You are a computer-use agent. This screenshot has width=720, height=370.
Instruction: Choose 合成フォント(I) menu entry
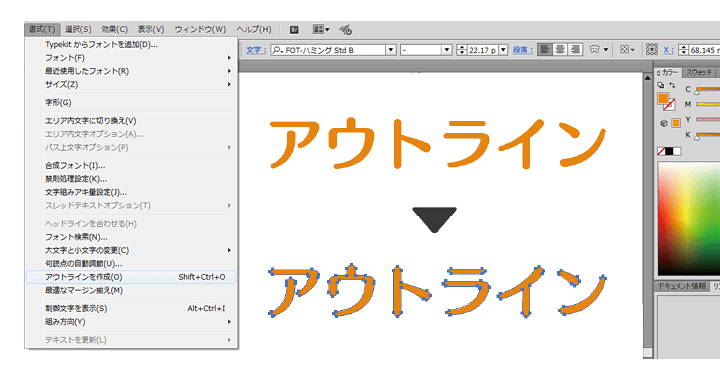tap(131, 165)
